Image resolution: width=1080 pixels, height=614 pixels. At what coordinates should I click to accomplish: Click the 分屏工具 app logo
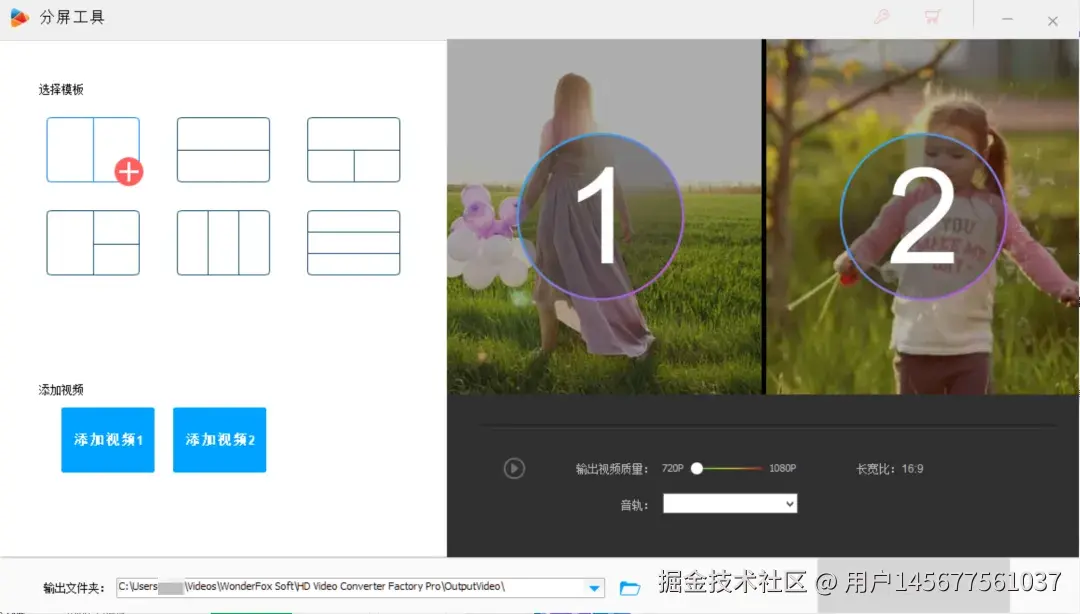coord(18,17)
